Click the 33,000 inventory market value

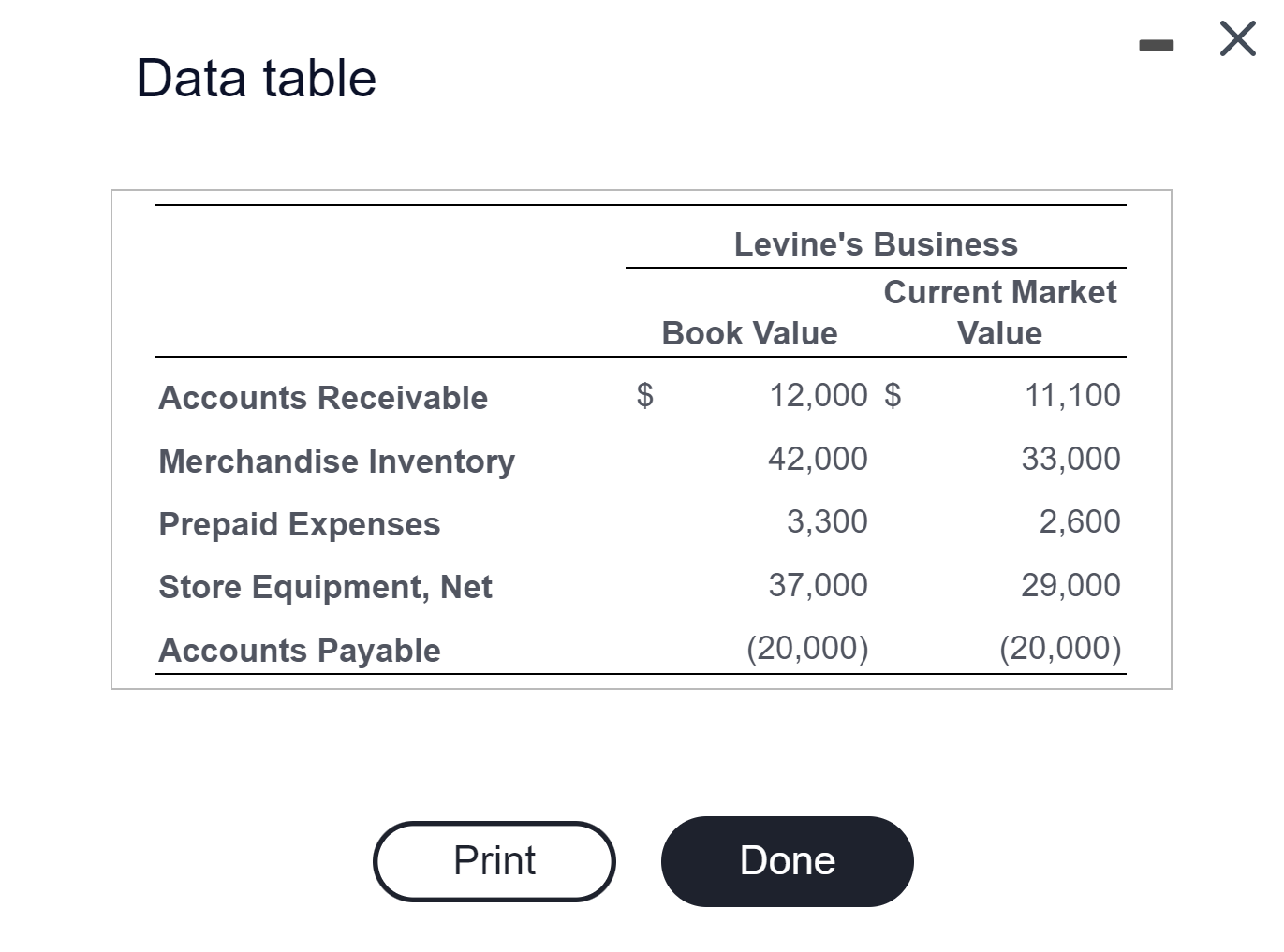(x=1070, y=459)
